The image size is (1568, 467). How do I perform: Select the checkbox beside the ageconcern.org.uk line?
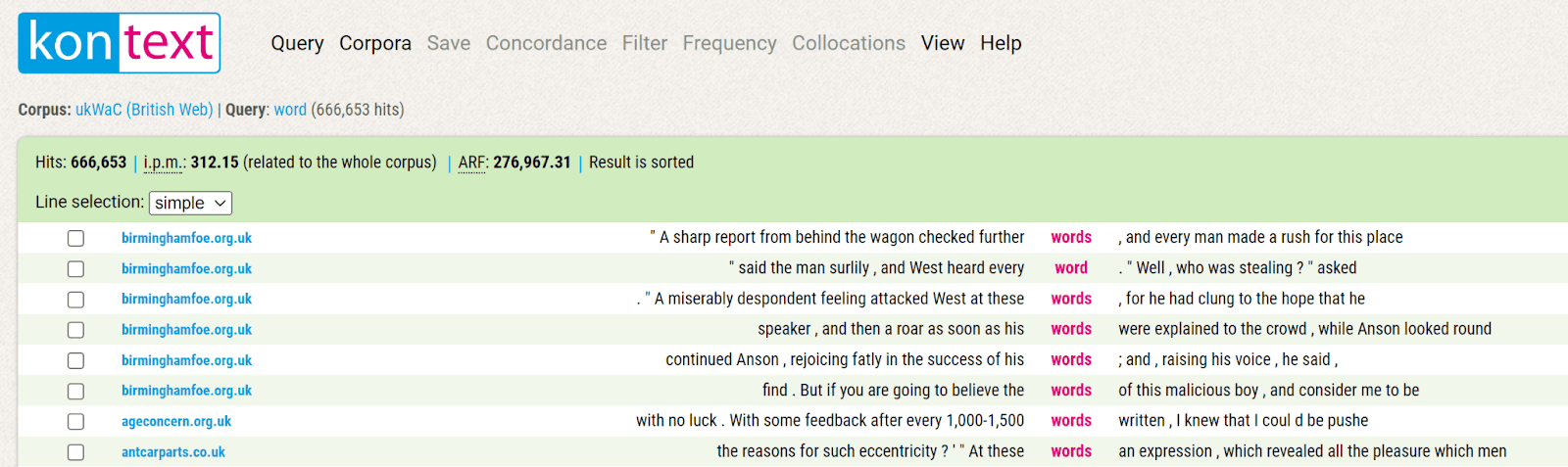[x=75, y=421]
